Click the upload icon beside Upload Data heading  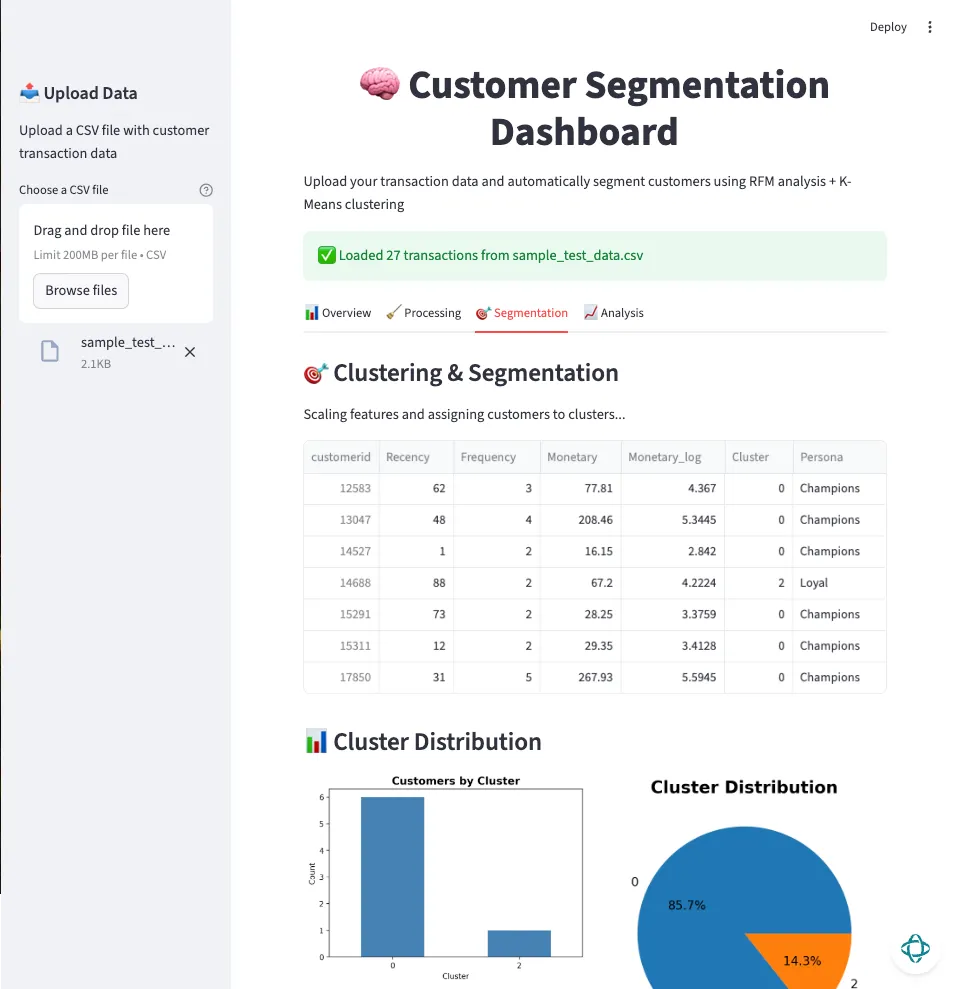[29, 92]
